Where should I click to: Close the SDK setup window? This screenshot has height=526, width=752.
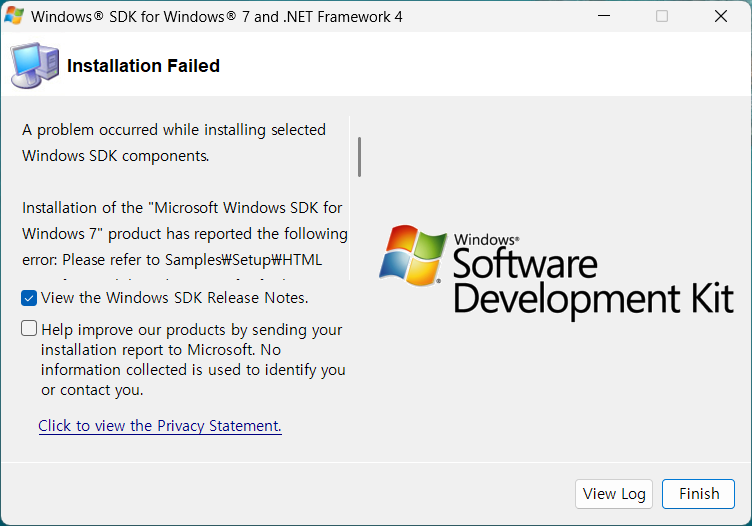720,16
